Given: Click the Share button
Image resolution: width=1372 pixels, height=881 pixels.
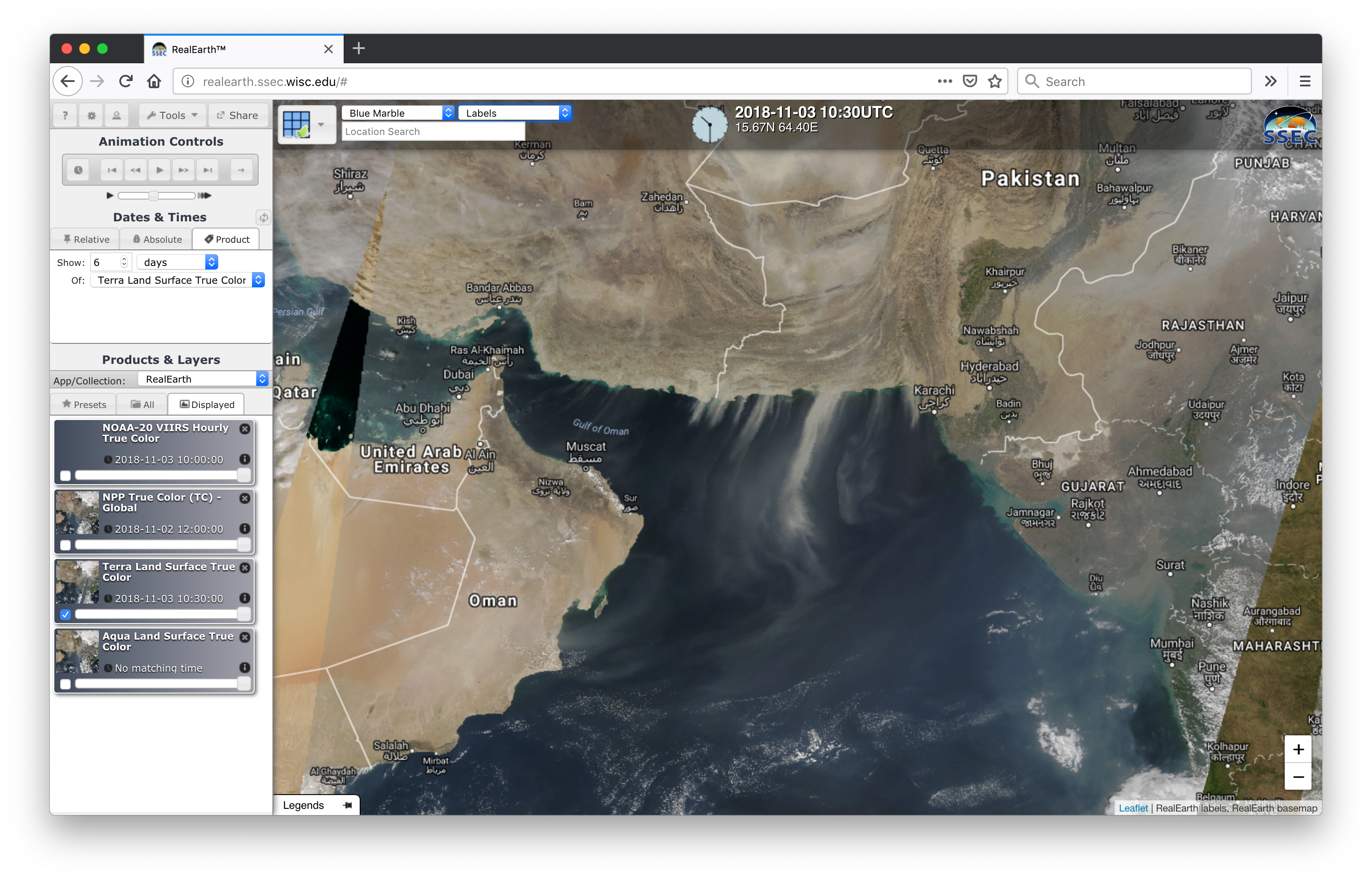Looking at the screenshot, I should click(237, 115).
